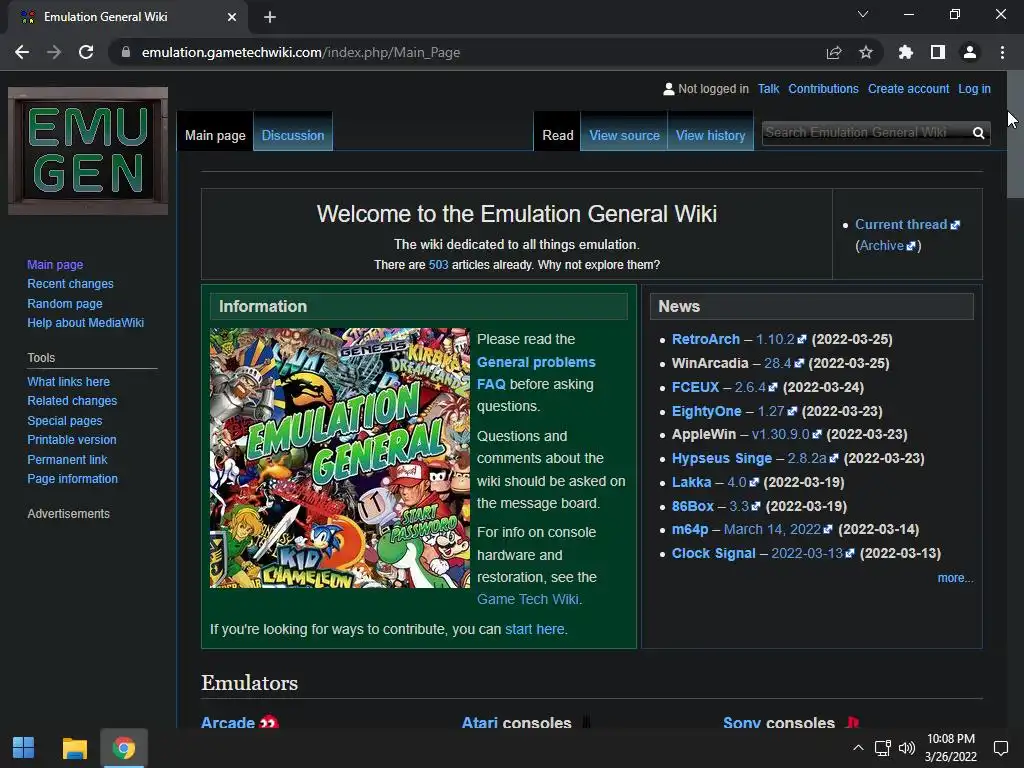Click external link icon next to Current thread
The width and height of the screenshot is (1024, 768).
click(x=955, y=225)
